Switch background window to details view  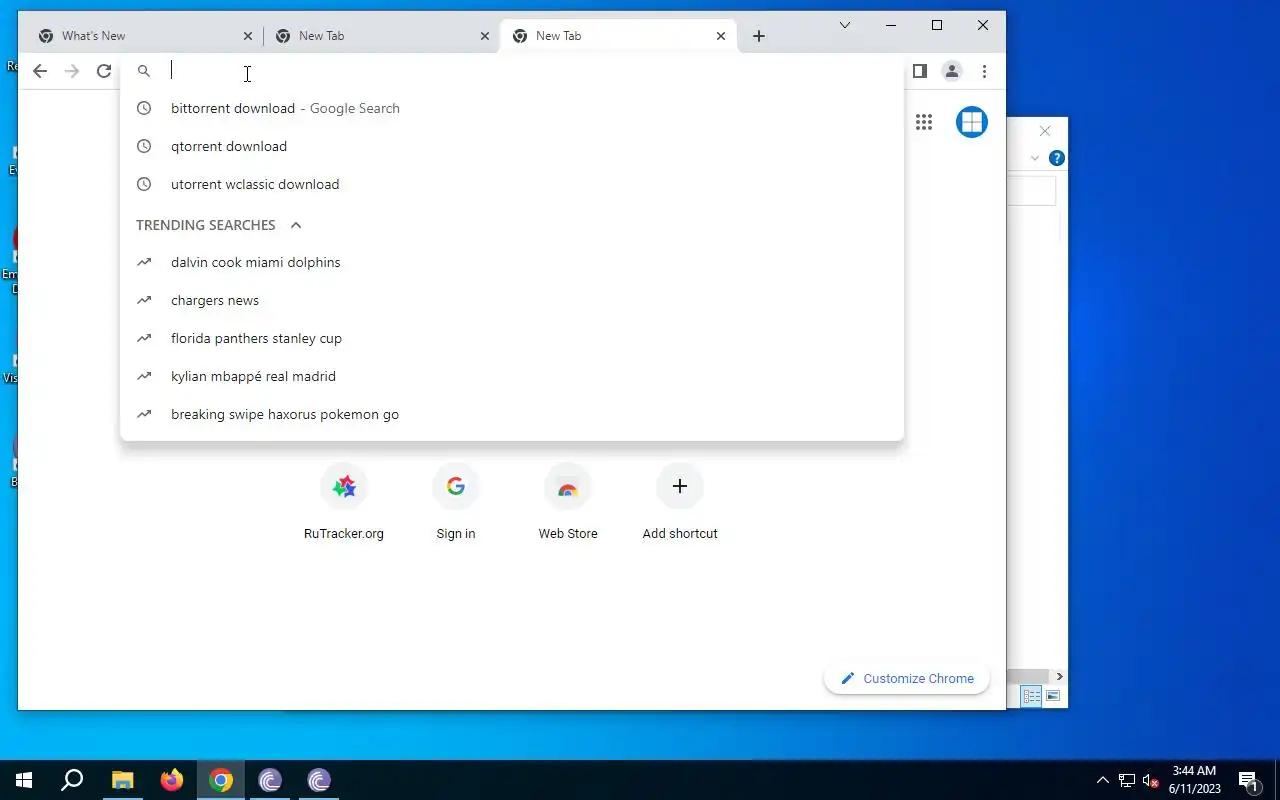point(1031,696)
